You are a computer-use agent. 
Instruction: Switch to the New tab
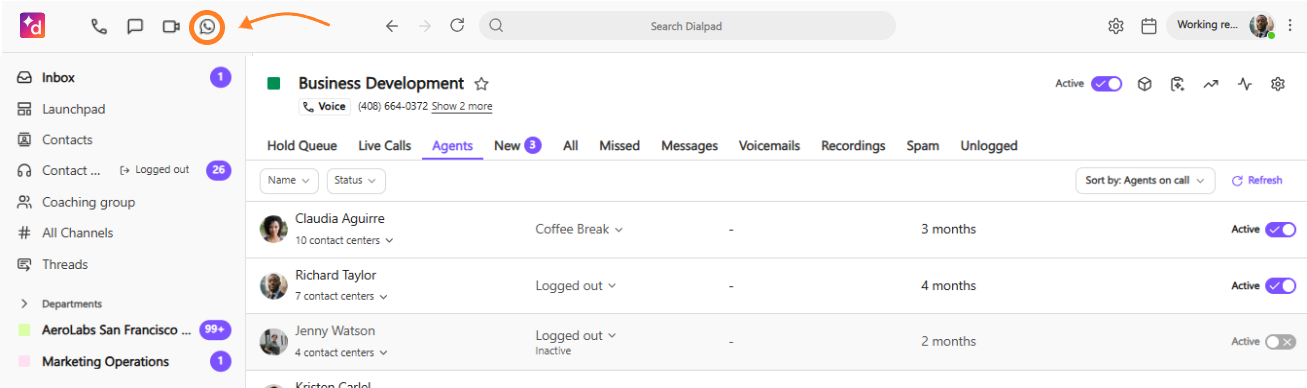(517, 146)
